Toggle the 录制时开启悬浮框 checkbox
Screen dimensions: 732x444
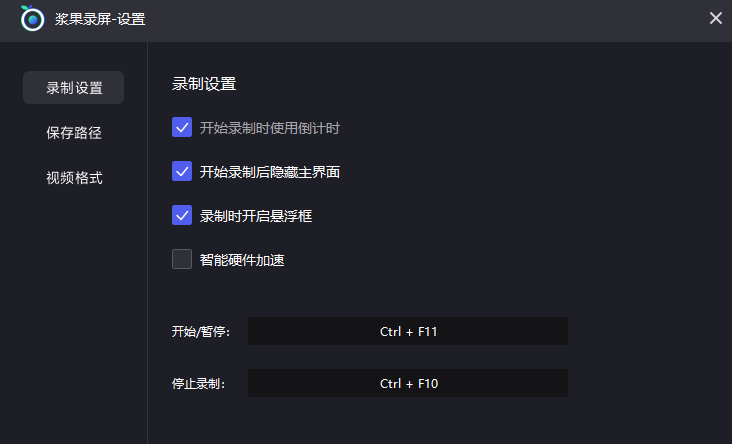click(x=182, y=215)
